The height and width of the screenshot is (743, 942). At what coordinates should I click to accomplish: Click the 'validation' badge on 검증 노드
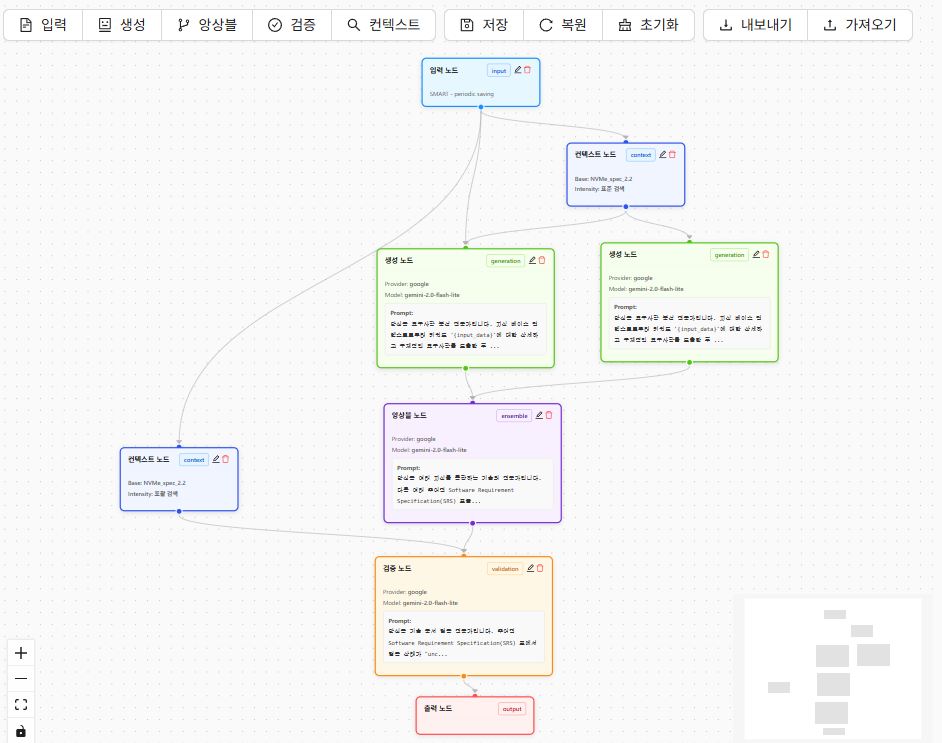505,569
